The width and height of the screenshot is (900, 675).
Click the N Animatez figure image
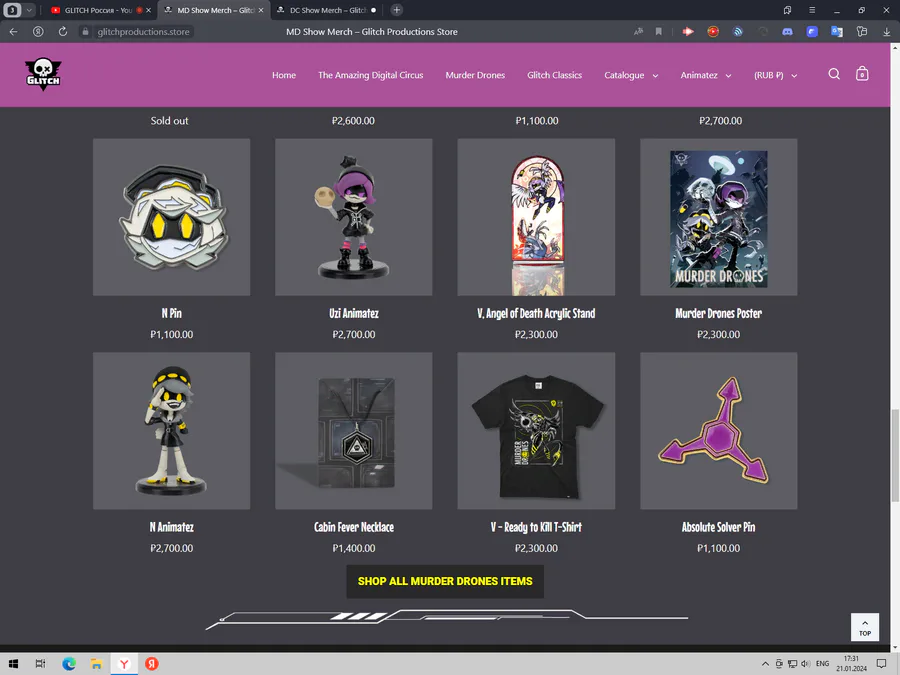(x=172, y=430)
